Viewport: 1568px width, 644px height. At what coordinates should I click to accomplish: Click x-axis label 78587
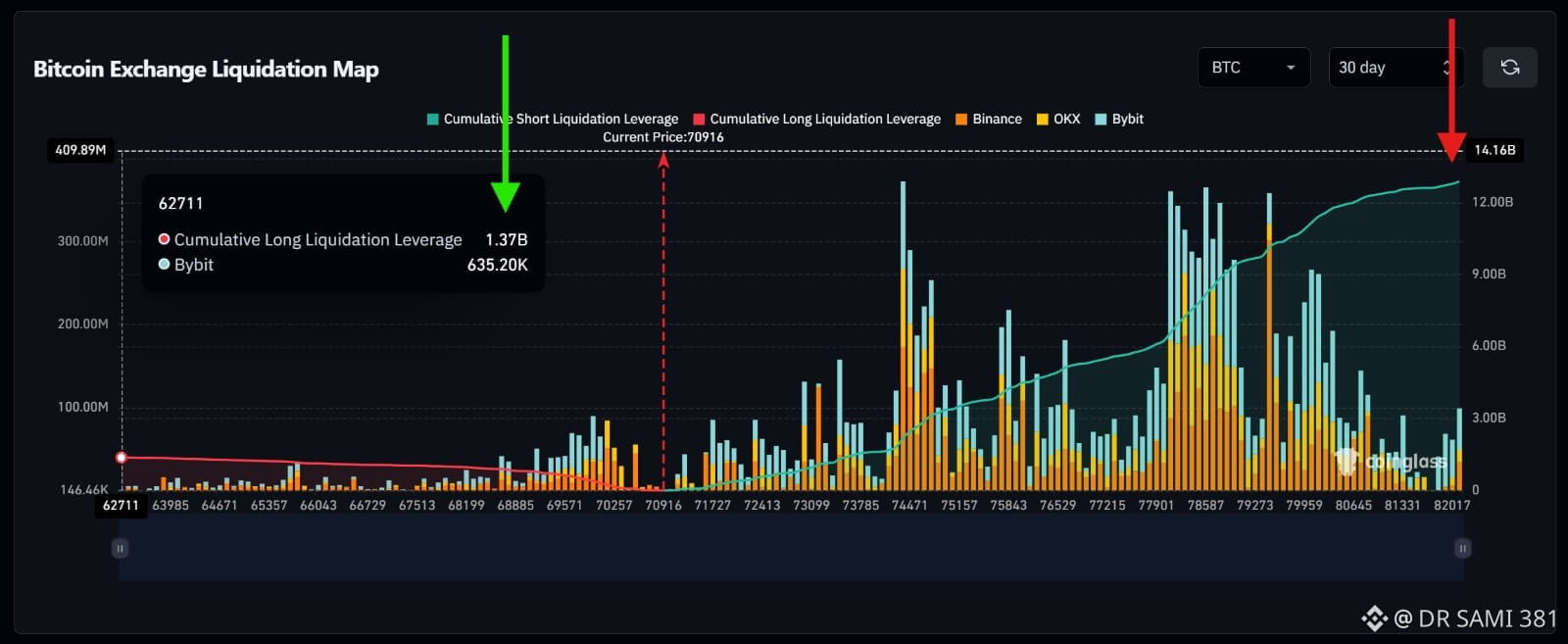pos(1205,505)
